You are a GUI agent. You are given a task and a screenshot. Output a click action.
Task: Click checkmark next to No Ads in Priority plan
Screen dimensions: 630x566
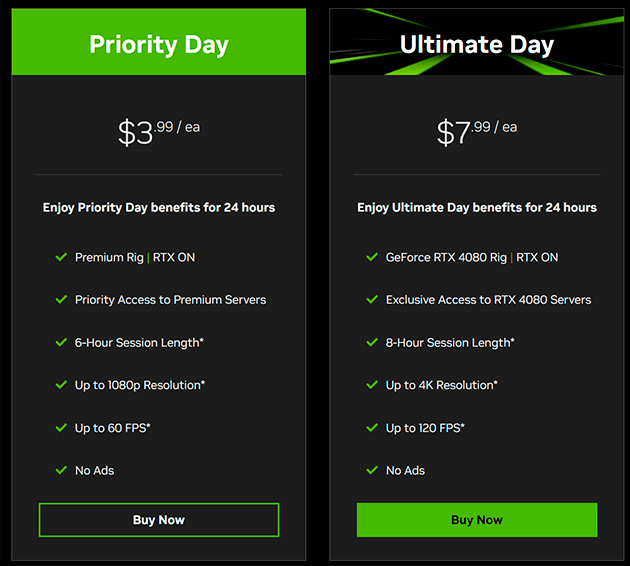(61, 470)
